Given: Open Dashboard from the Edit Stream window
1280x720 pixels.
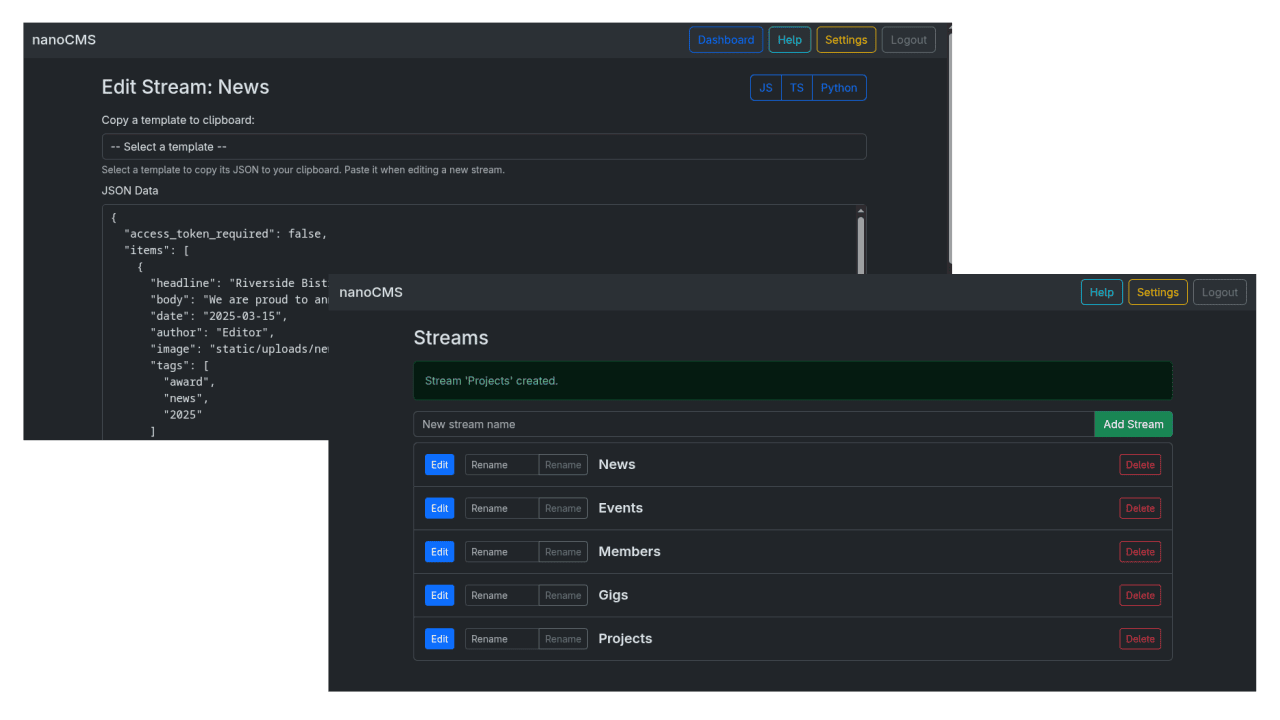Looking at the screenshot, I should (726, 40).
